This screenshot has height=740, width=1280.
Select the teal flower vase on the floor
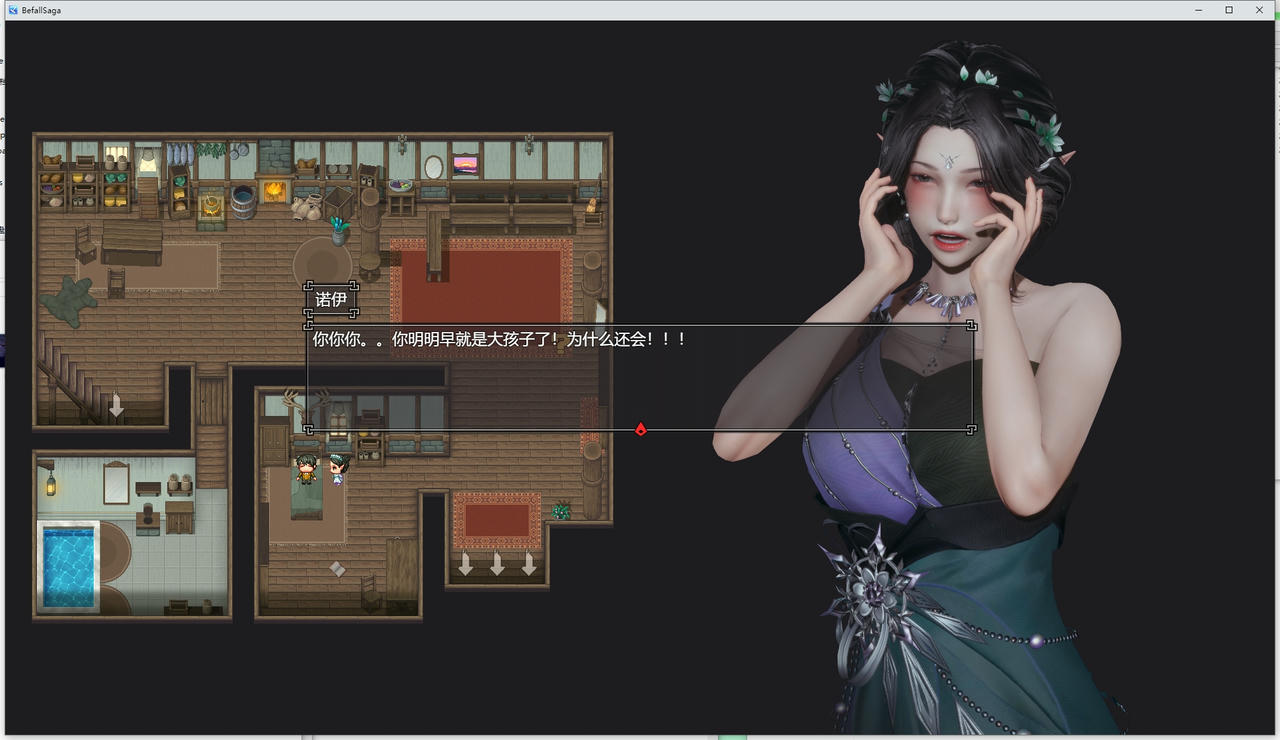[x=338, y=232]
